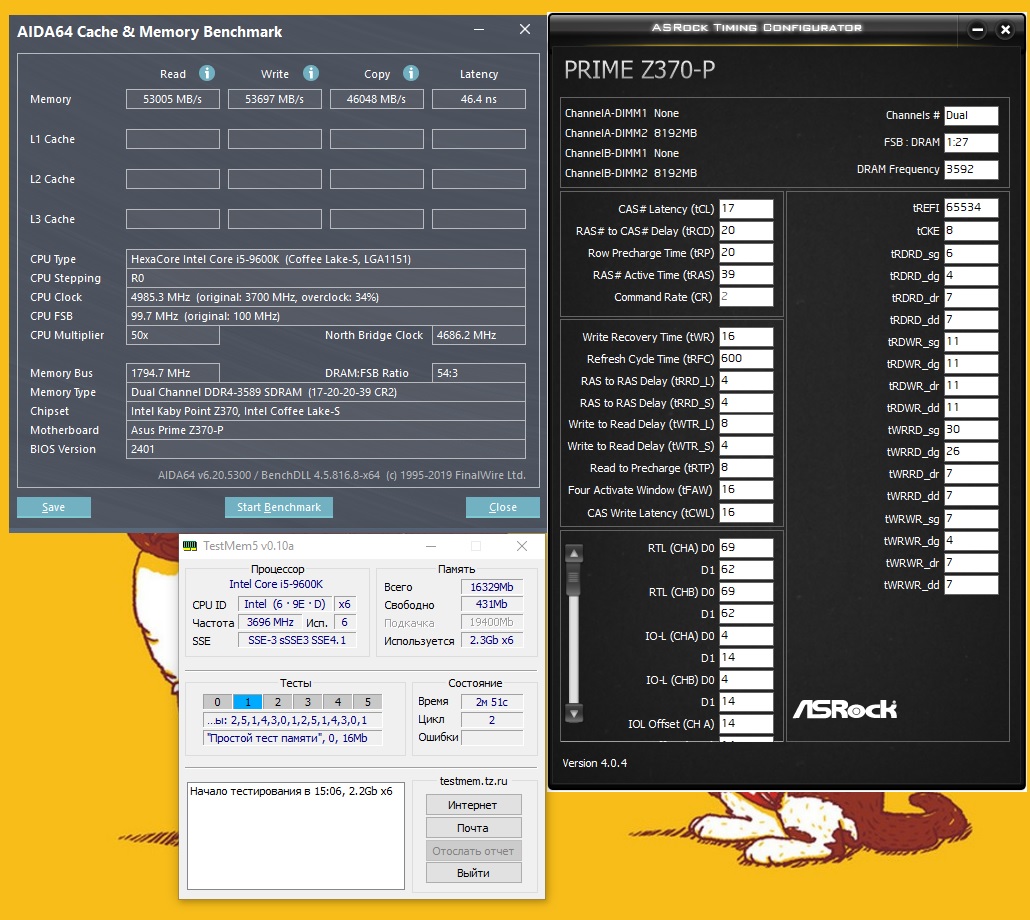Click the TestMem5 title bar app icon
Screen dimensions: 1030x920
[190, 546]
